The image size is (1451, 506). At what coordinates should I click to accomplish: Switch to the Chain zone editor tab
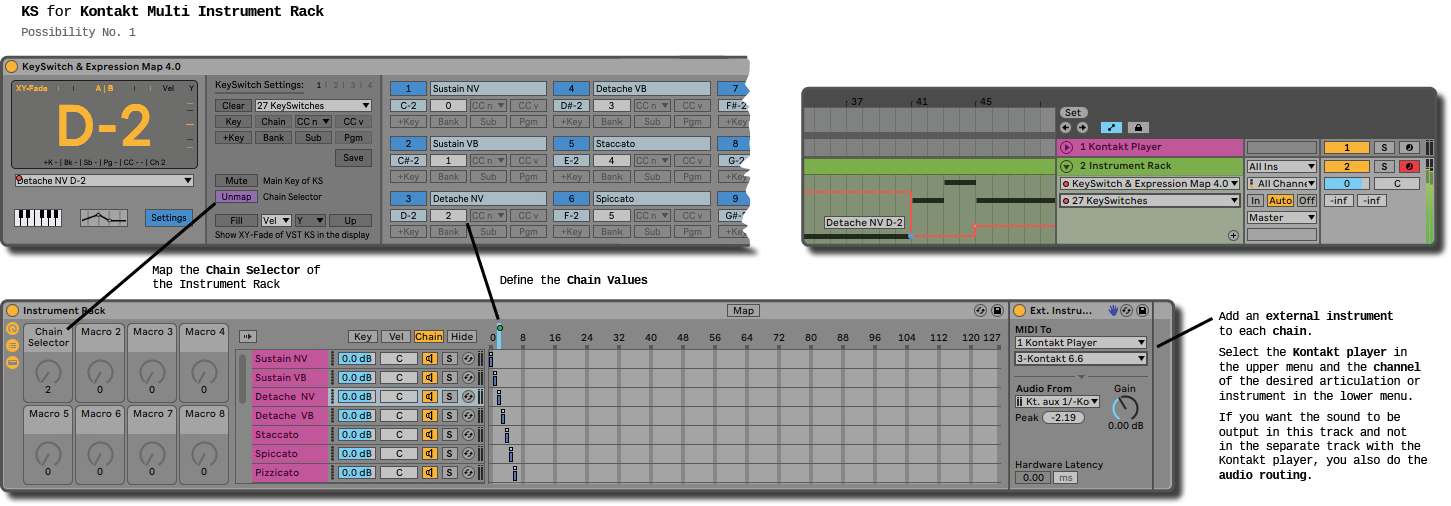point(429,337)
